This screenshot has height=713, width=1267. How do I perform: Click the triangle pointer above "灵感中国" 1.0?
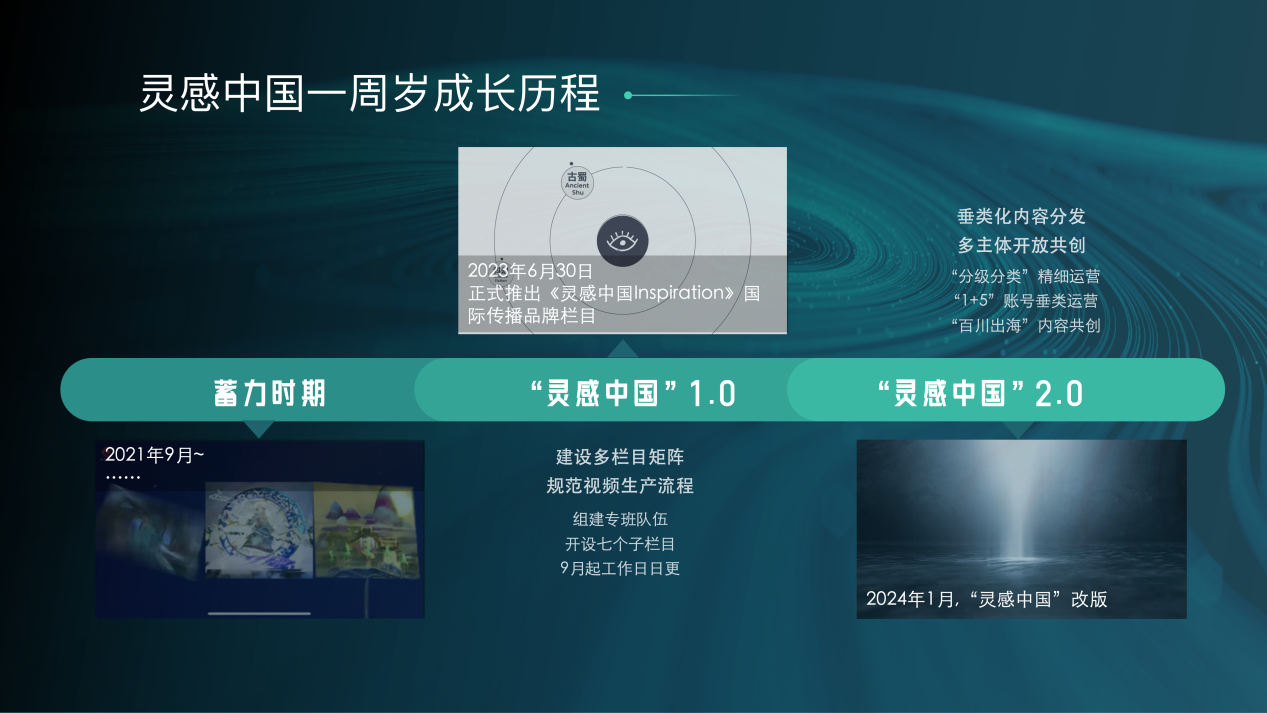623,349
